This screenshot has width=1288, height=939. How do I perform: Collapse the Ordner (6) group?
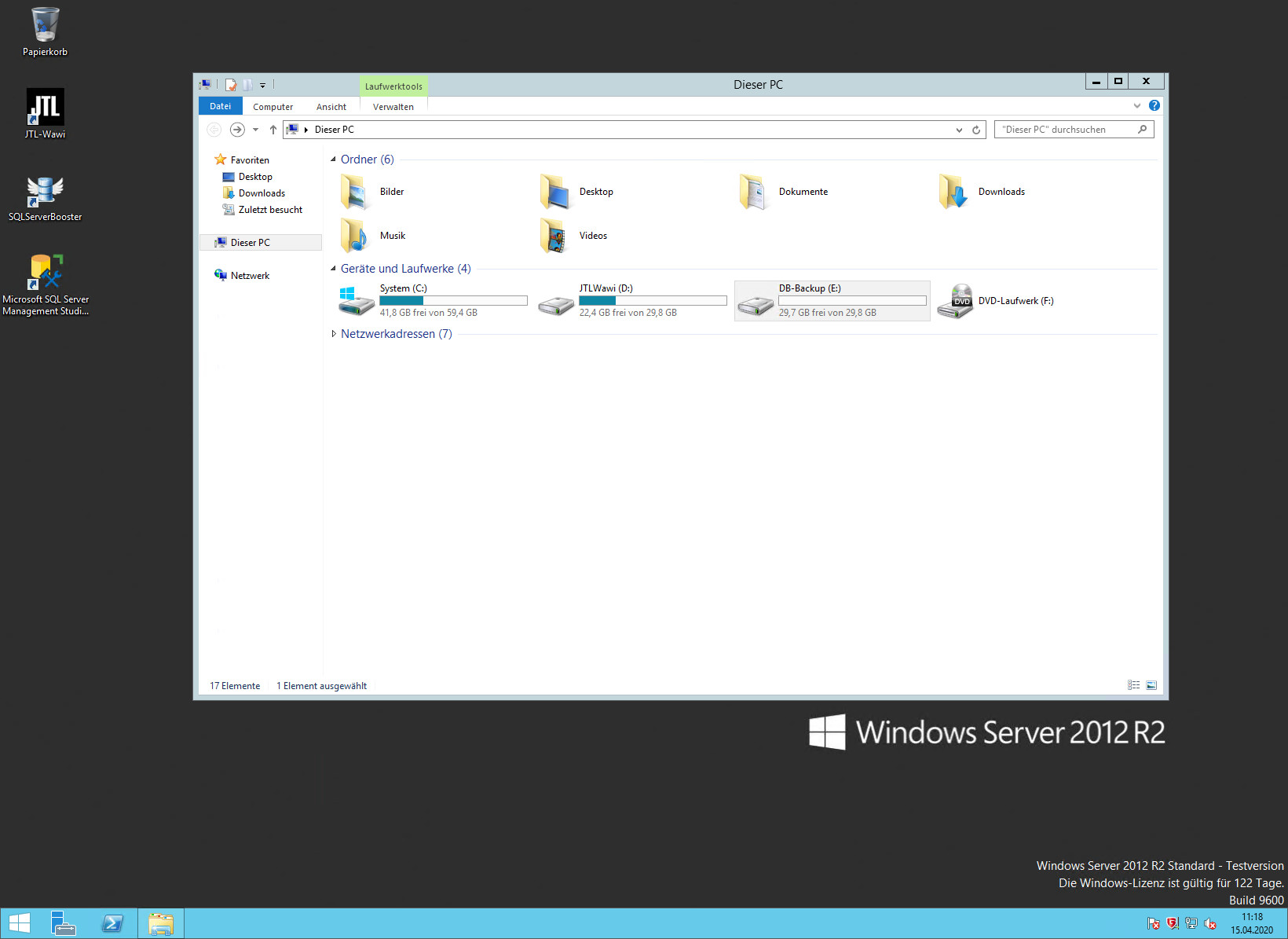point(333,160)
